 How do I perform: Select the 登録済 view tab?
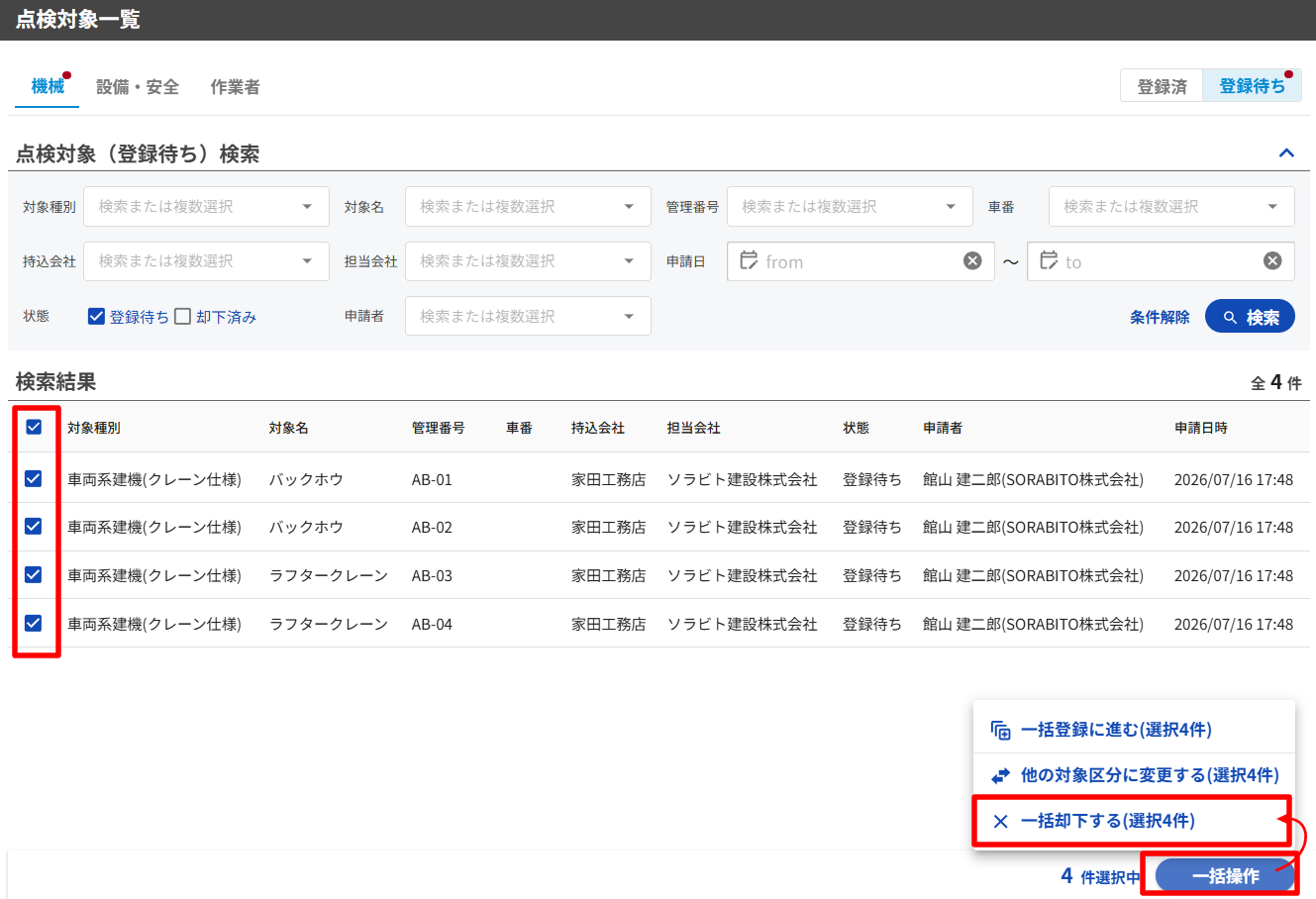[1162, 86]
